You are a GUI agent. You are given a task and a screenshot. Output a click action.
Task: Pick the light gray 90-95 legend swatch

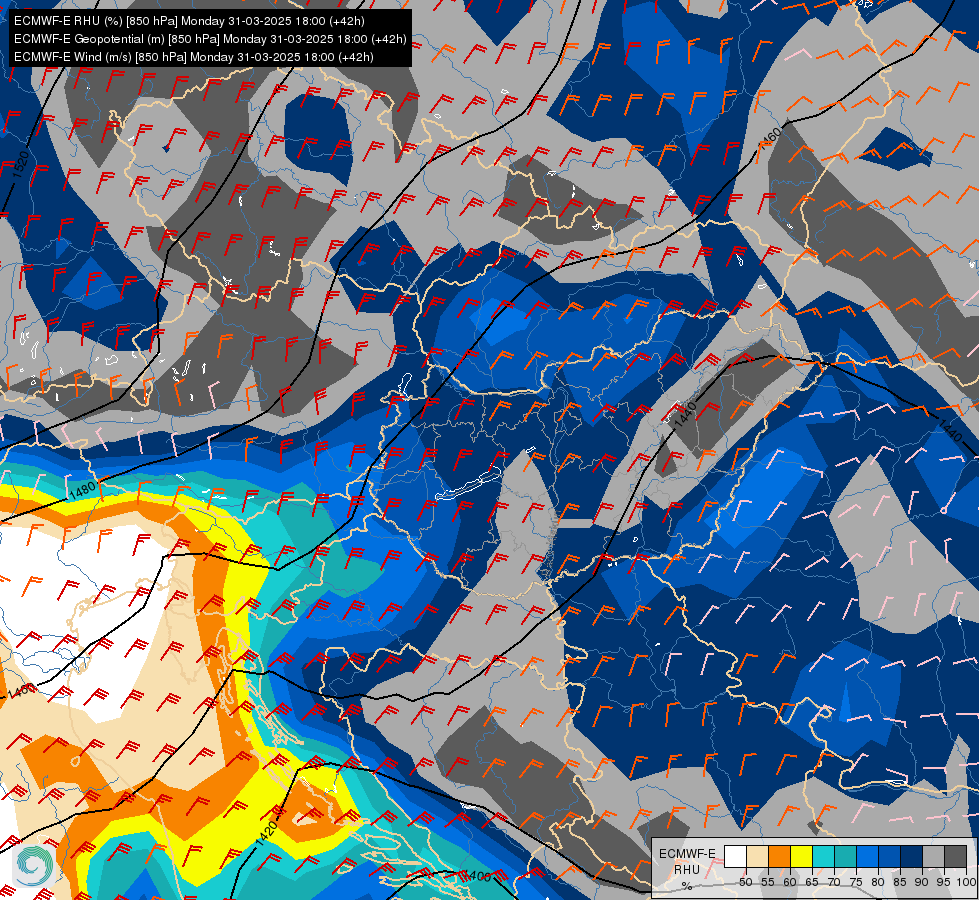coord(934,856)
